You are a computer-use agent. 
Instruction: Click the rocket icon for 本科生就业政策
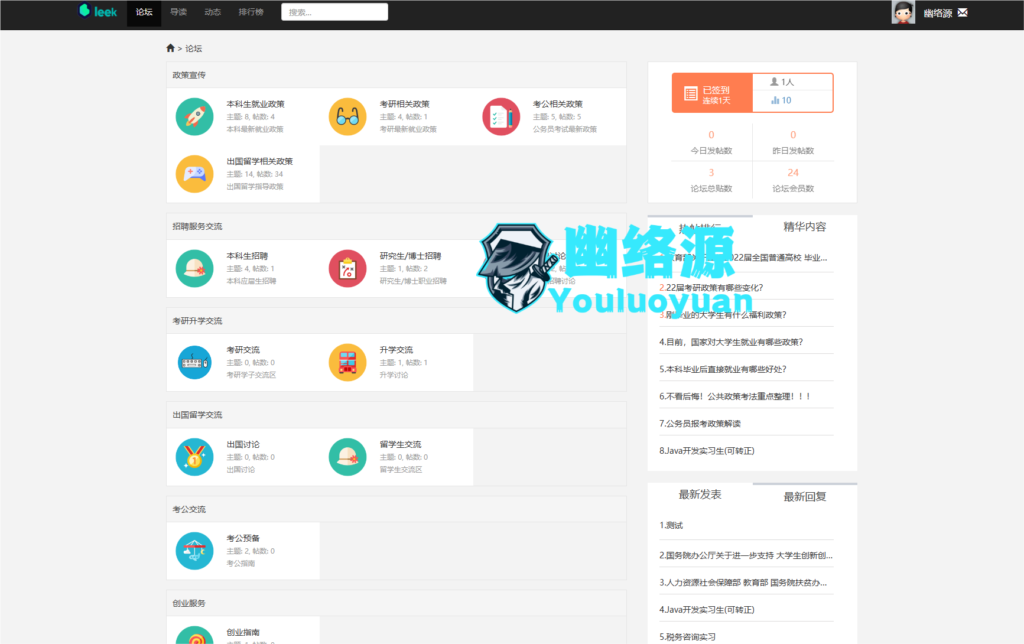point(195,116)
